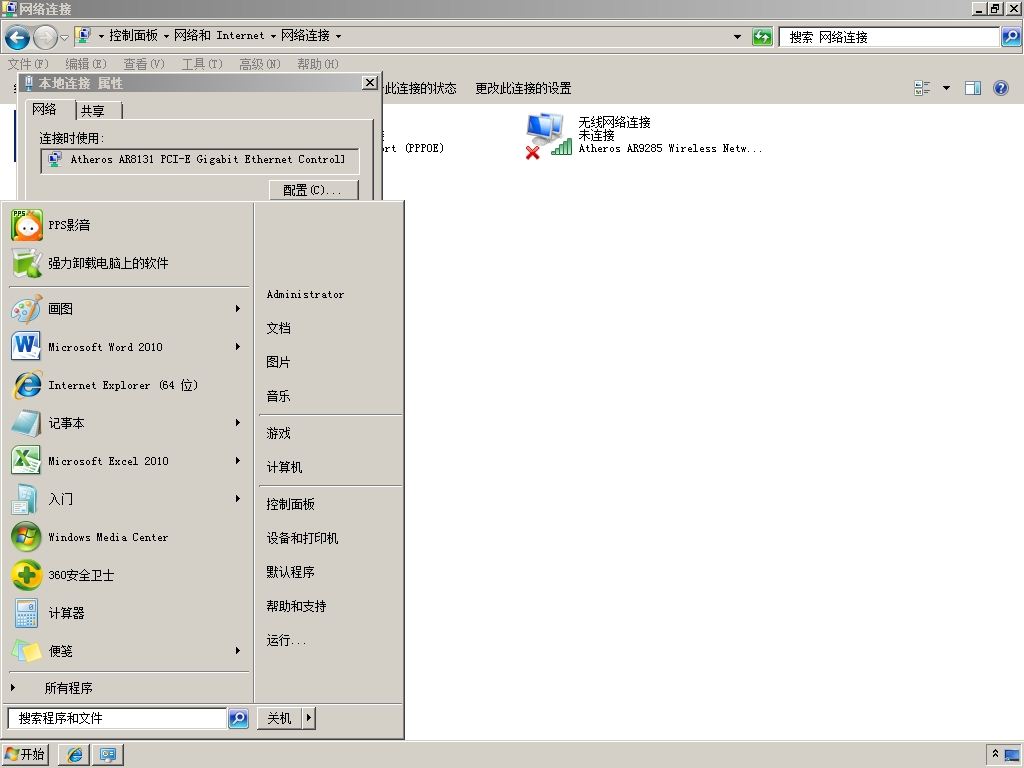Click Internet Explorer icon on taskbar

coord(74,754)
